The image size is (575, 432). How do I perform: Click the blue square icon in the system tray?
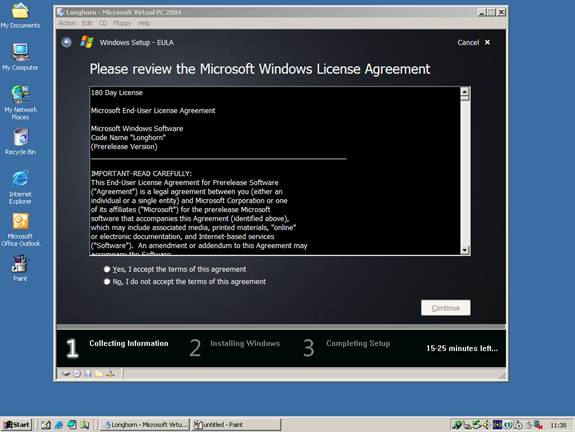[x=497, y=425]
